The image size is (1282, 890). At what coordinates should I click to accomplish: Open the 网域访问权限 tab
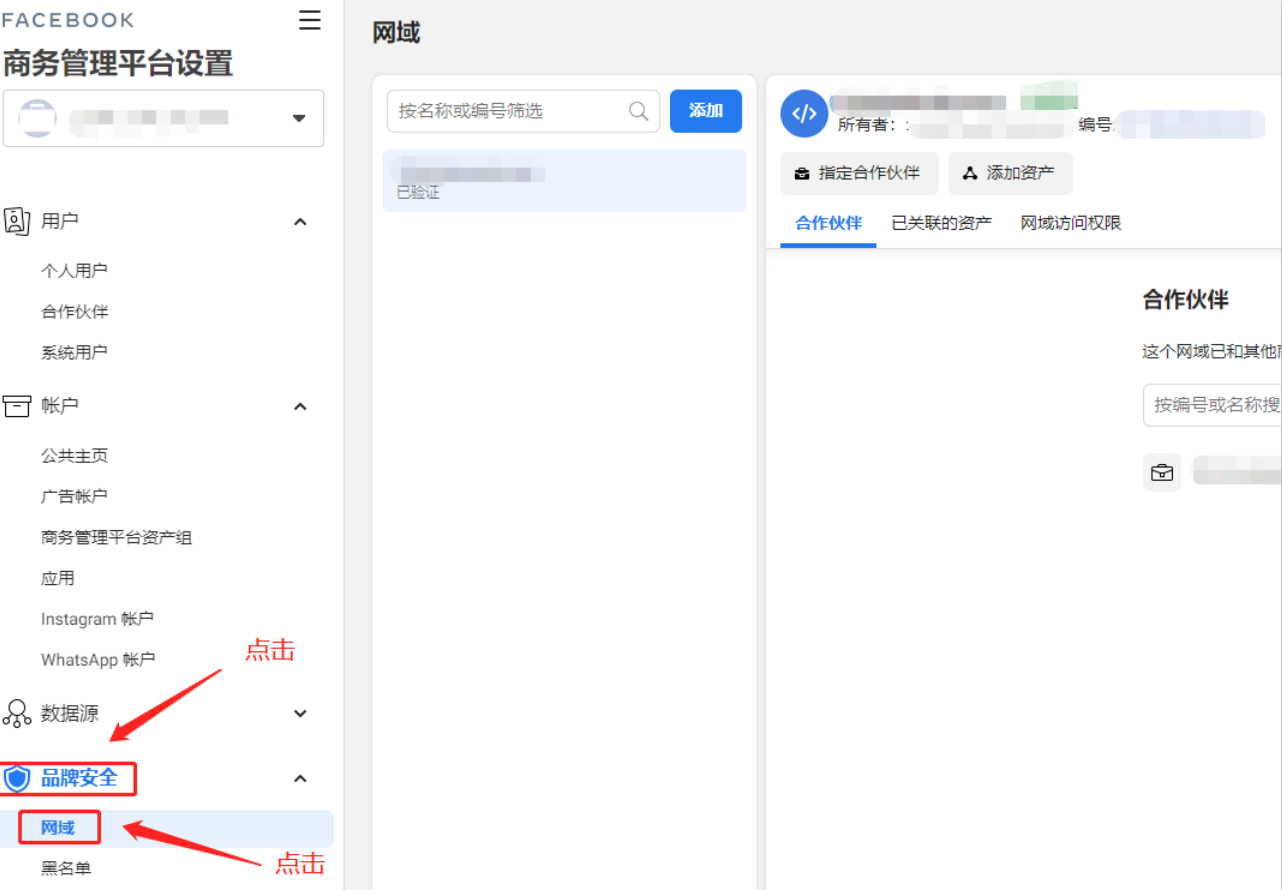(1069, 223)
